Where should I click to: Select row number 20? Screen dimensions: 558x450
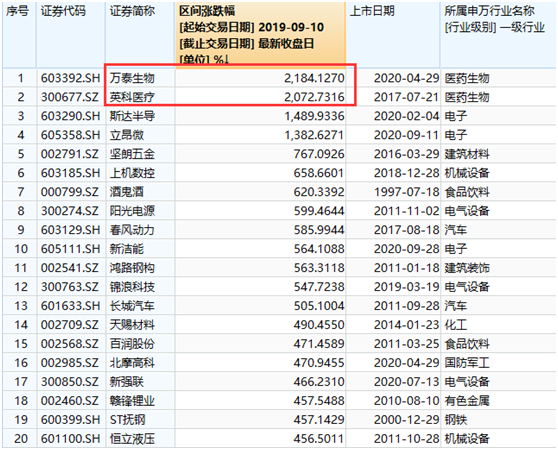[21, 439]
